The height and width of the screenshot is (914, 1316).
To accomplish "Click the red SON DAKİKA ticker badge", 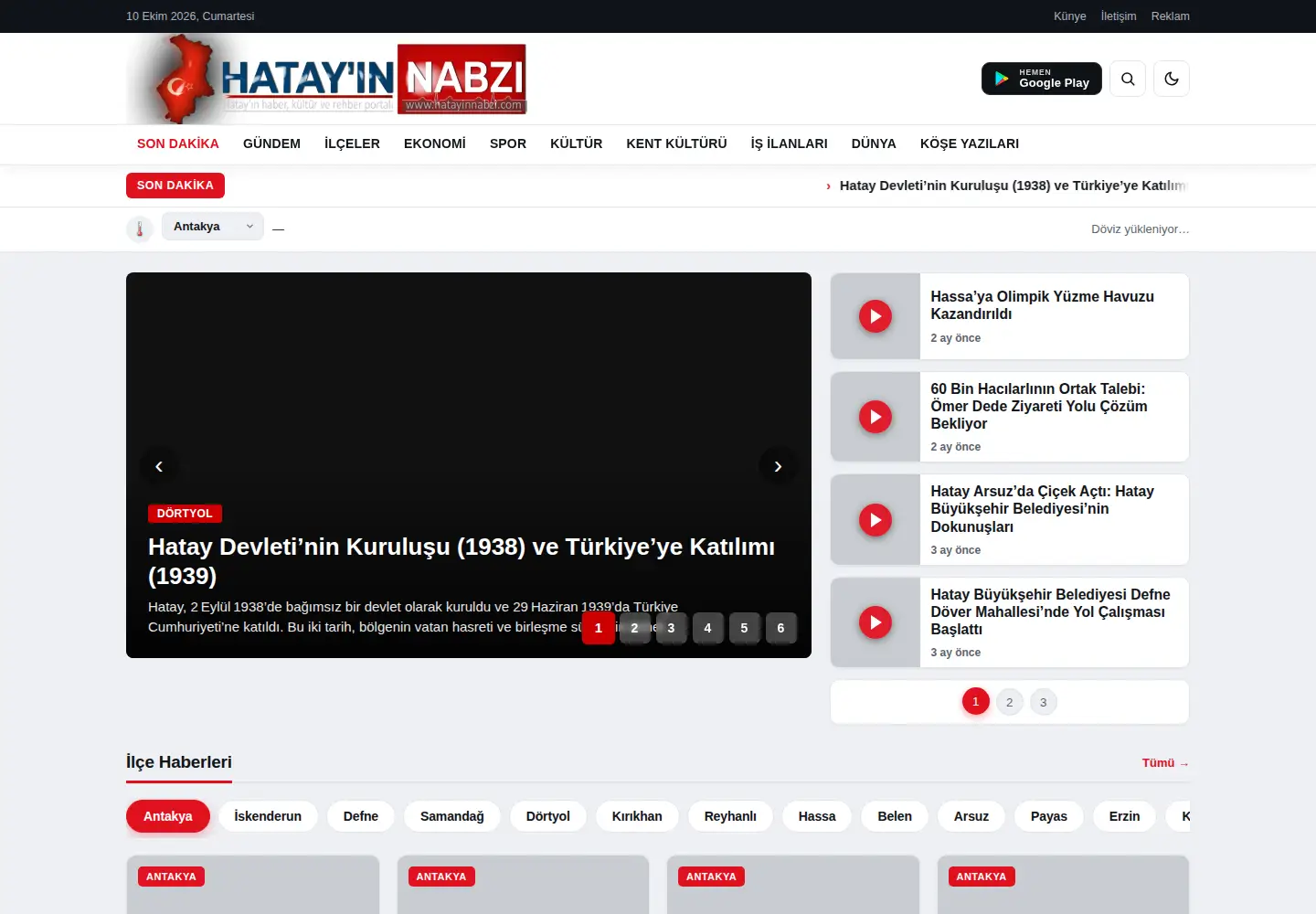I will (175, 186).
